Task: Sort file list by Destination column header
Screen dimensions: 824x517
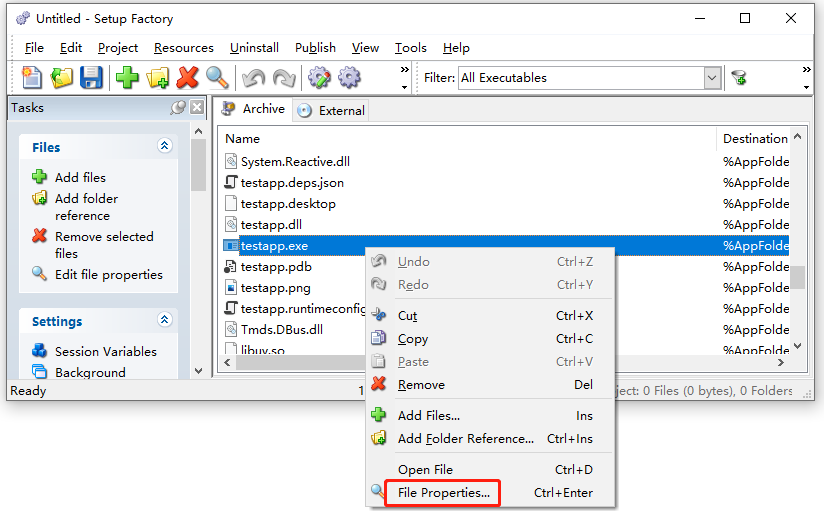Action: [x=753, y=139]
